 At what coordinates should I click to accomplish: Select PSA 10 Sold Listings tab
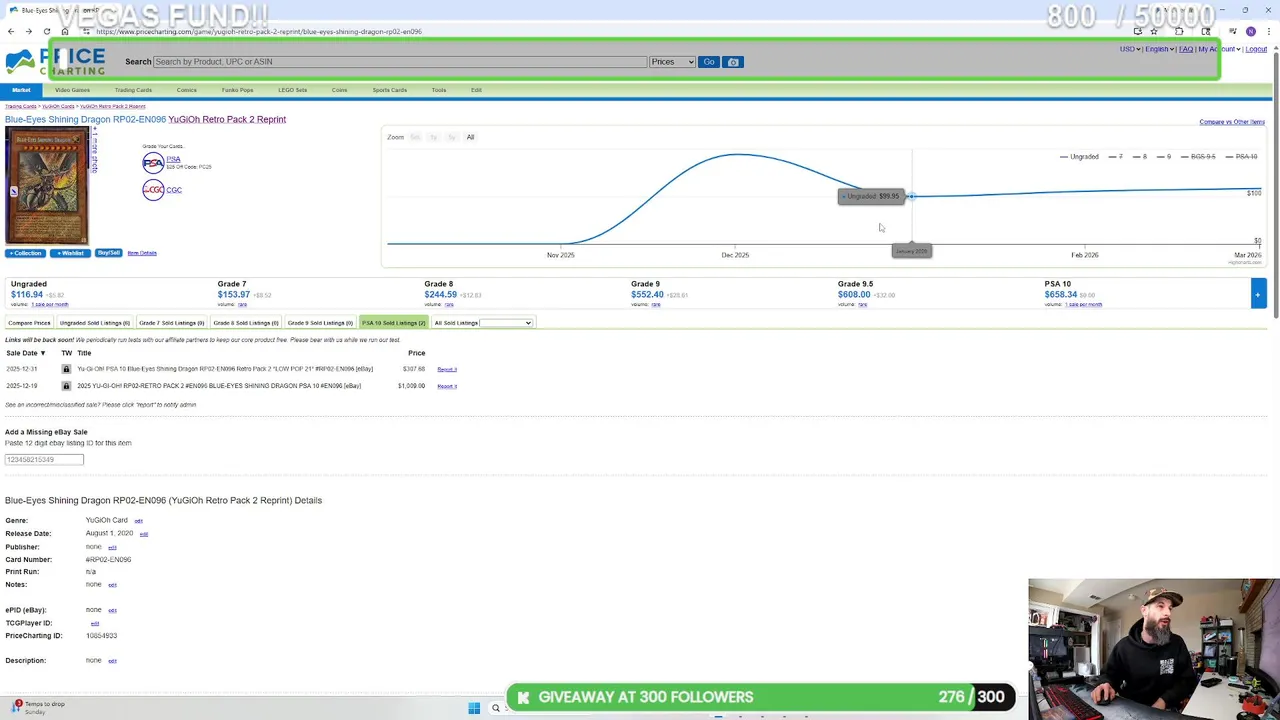394,323
